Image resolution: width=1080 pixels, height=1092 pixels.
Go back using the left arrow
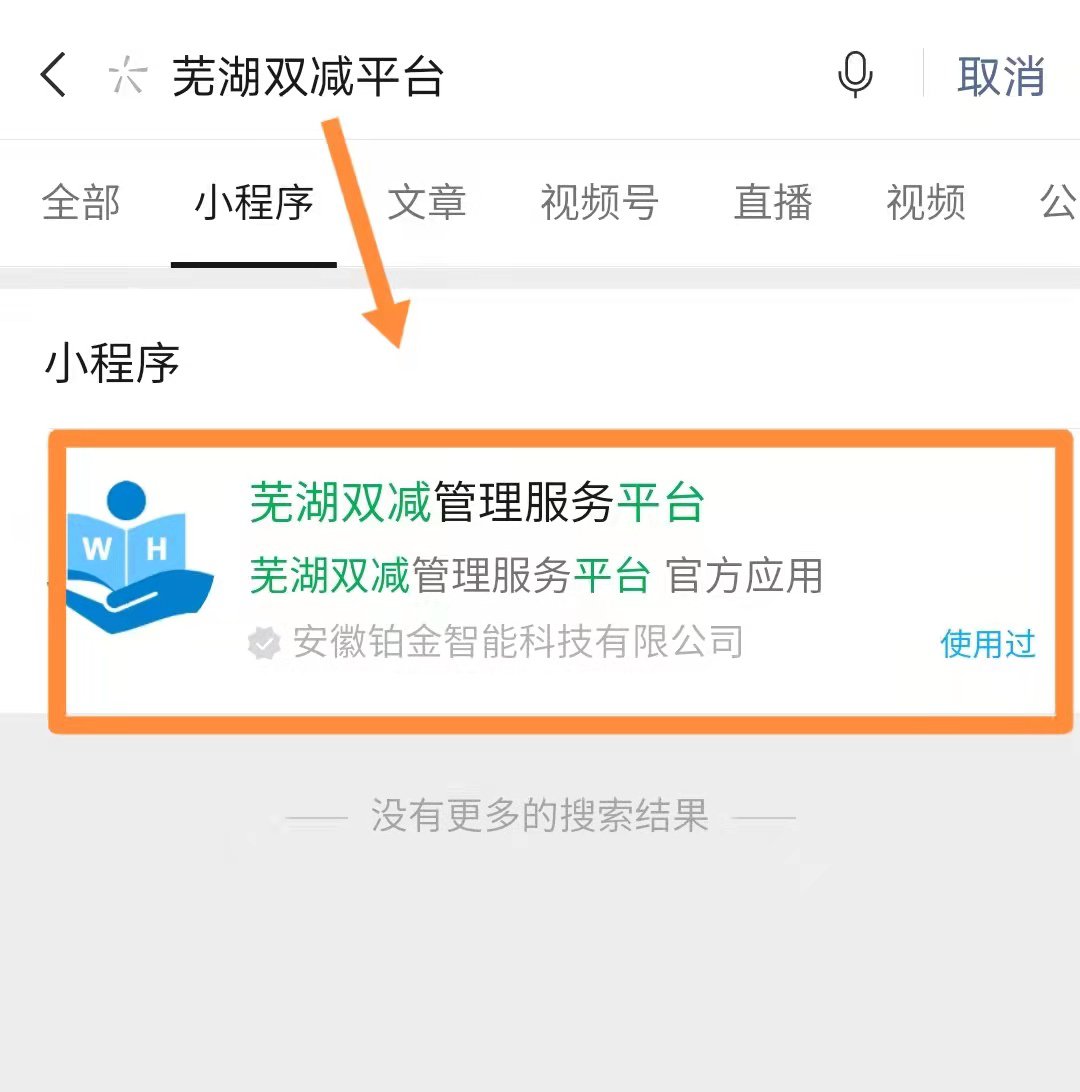(x=53, y=75)
